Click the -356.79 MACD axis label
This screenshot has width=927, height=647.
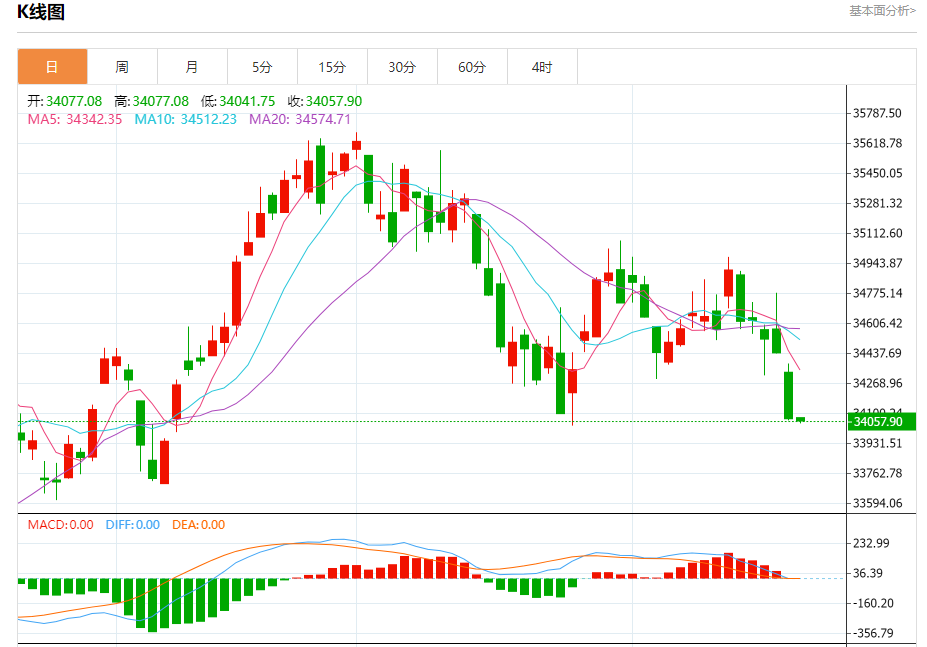click(873, 633)
